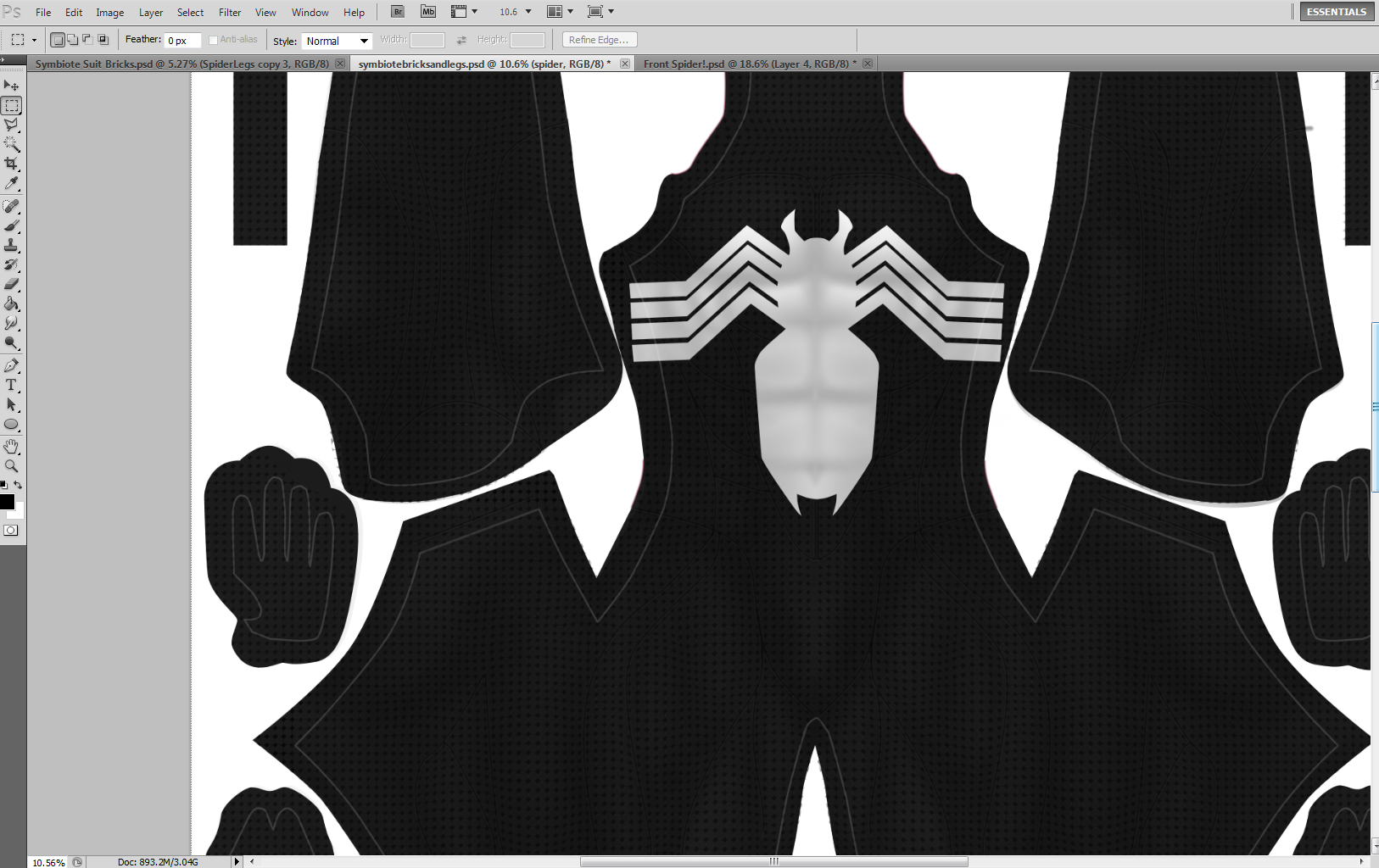Select the Zoom tool

click(x=12, y=465)
